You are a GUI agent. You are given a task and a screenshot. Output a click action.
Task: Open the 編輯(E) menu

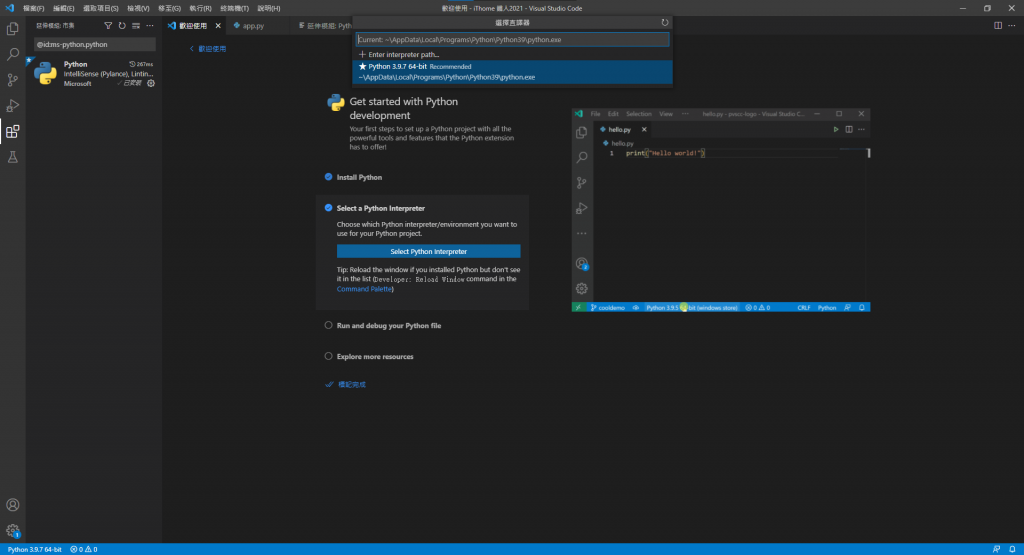point(63,8)
